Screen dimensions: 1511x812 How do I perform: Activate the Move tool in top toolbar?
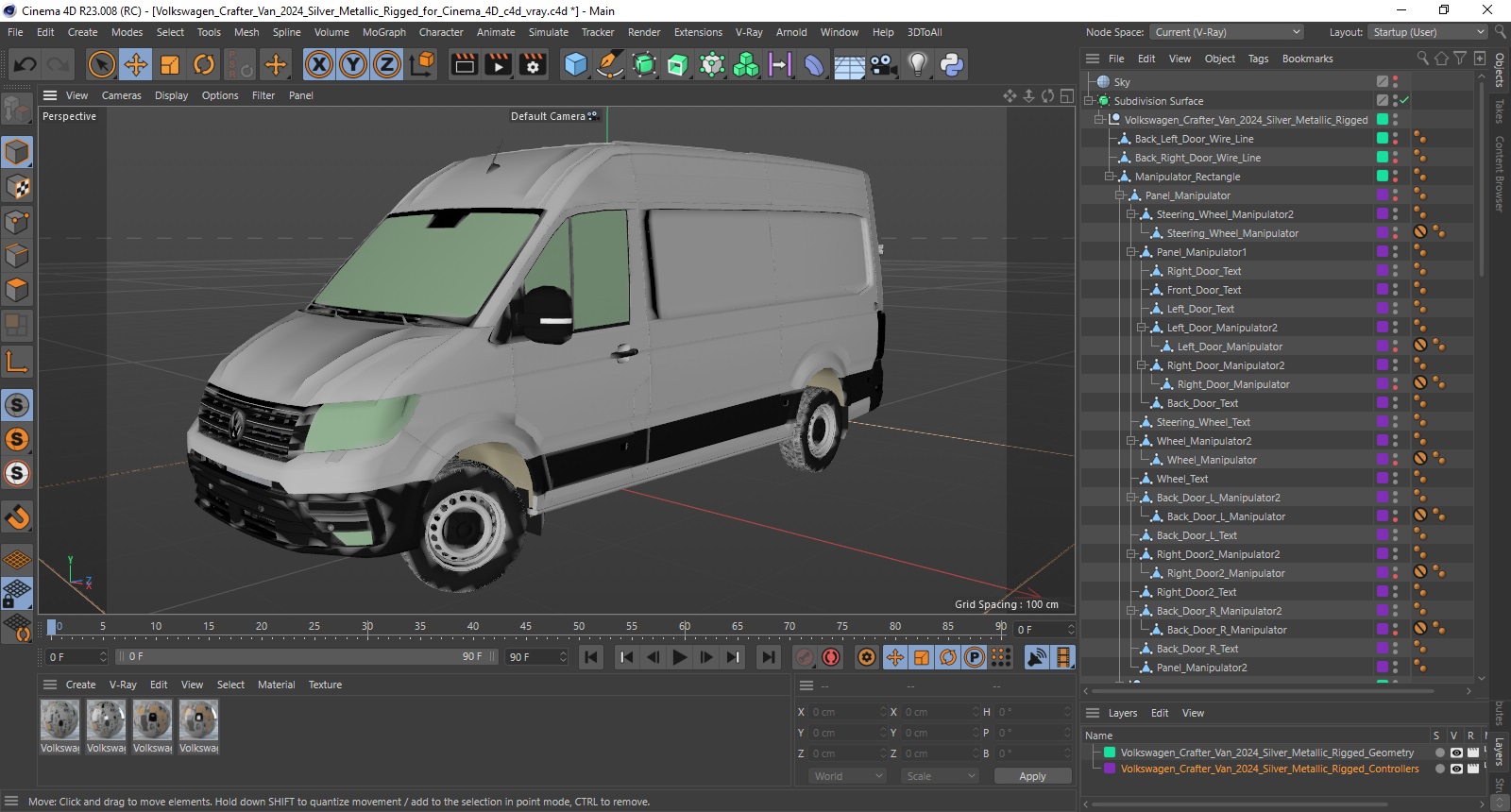click(136, 64)
